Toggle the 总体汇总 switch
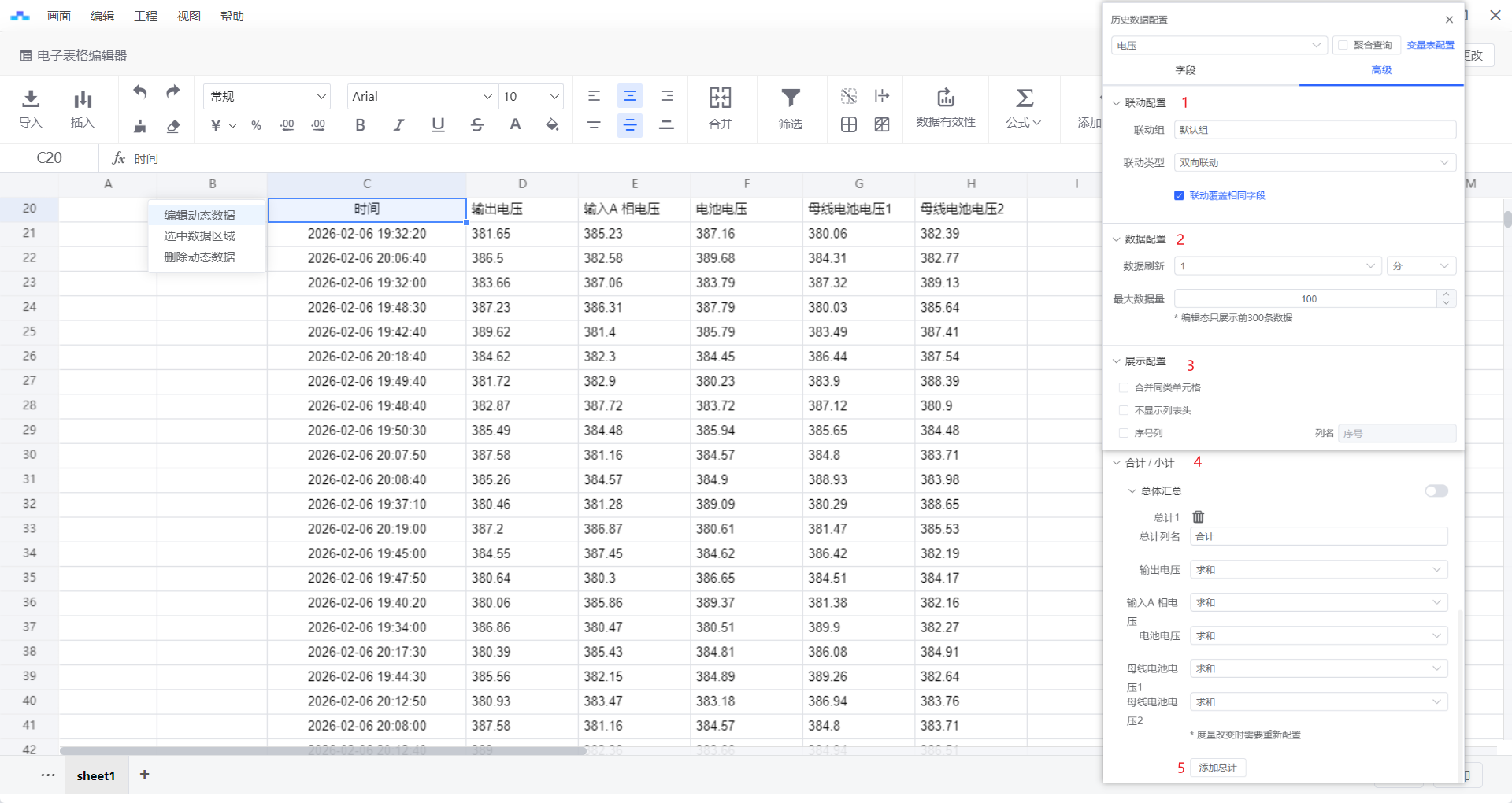 tap(1436, 491)
